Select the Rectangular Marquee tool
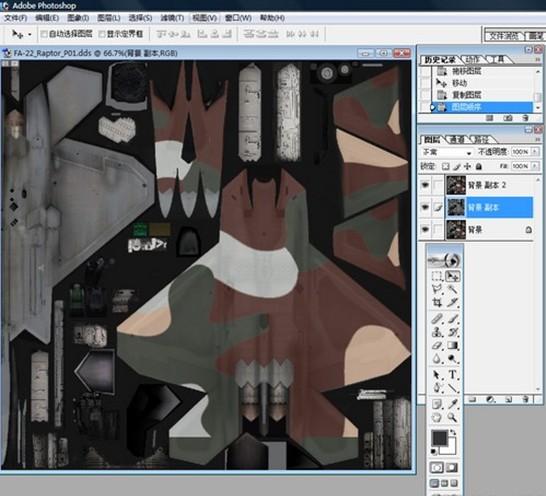The width and height of the screenshot is (546, 496). click(437, 277)
